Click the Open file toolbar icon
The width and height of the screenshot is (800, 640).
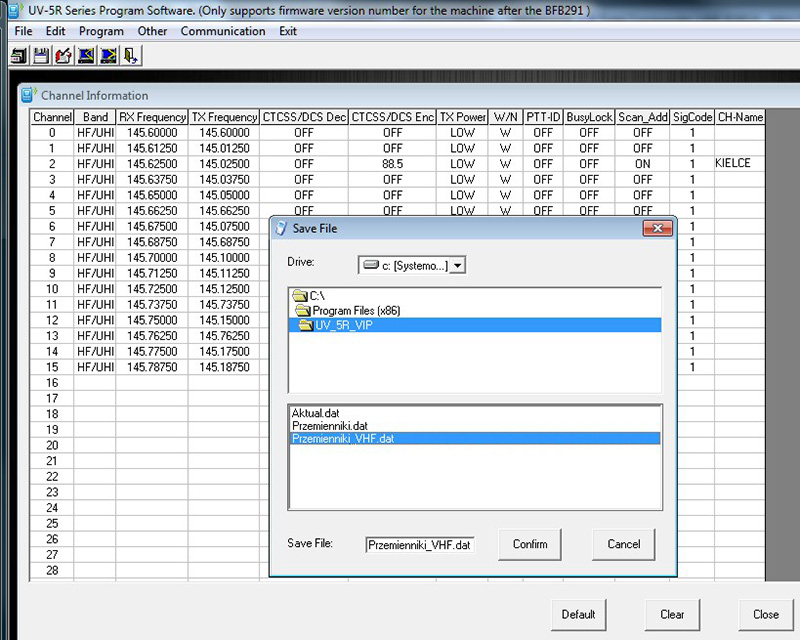tap(19, 55)
